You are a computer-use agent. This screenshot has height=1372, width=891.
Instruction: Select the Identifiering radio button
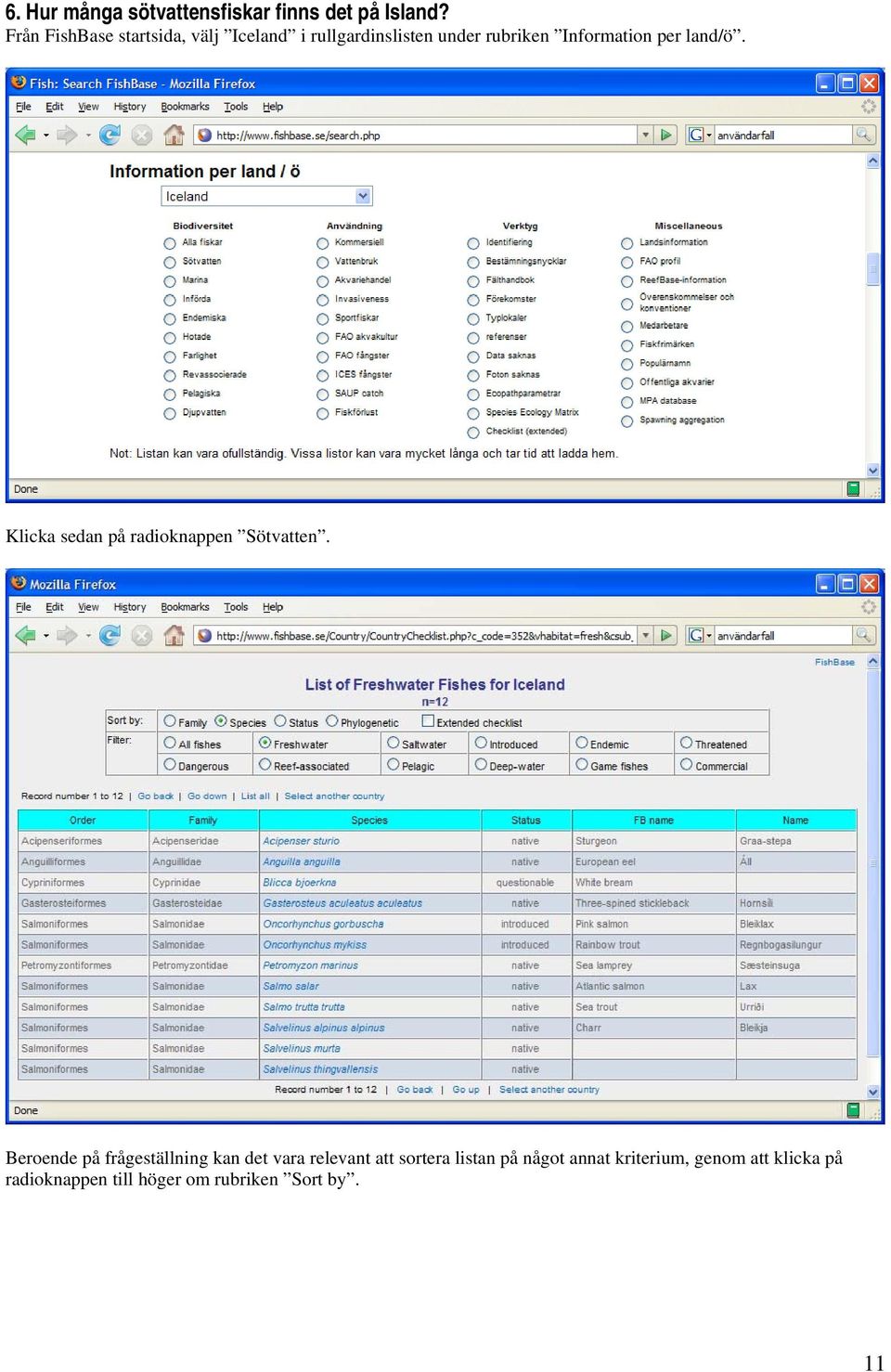pyautogui.click(x=473, y=243)
